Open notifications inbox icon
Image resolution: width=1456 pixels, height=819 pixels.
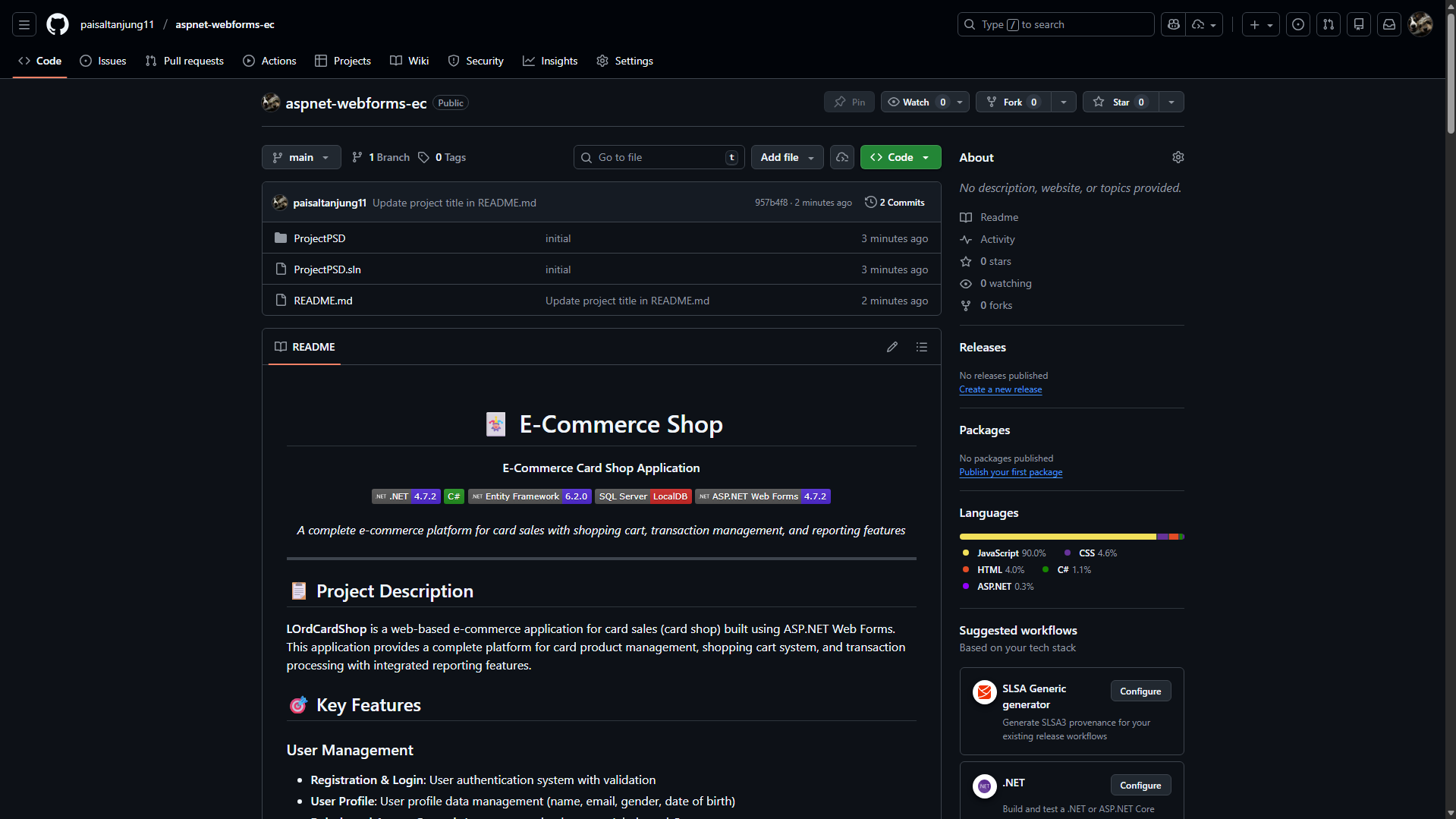coord(1389,24)
